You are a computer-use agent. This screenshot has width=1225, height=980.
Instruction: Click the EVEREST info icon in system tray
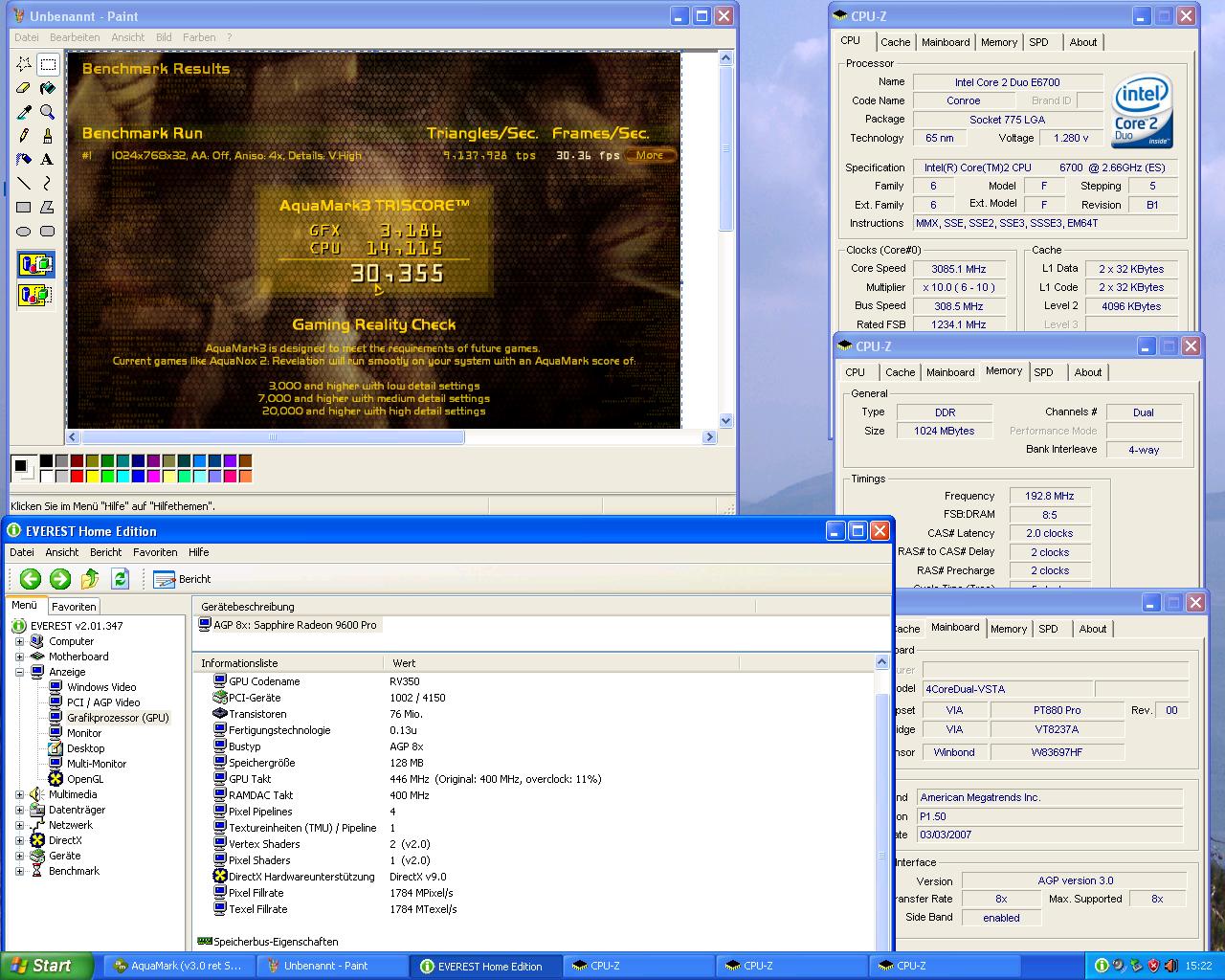pyautogui.click(x=1102, y=966)
